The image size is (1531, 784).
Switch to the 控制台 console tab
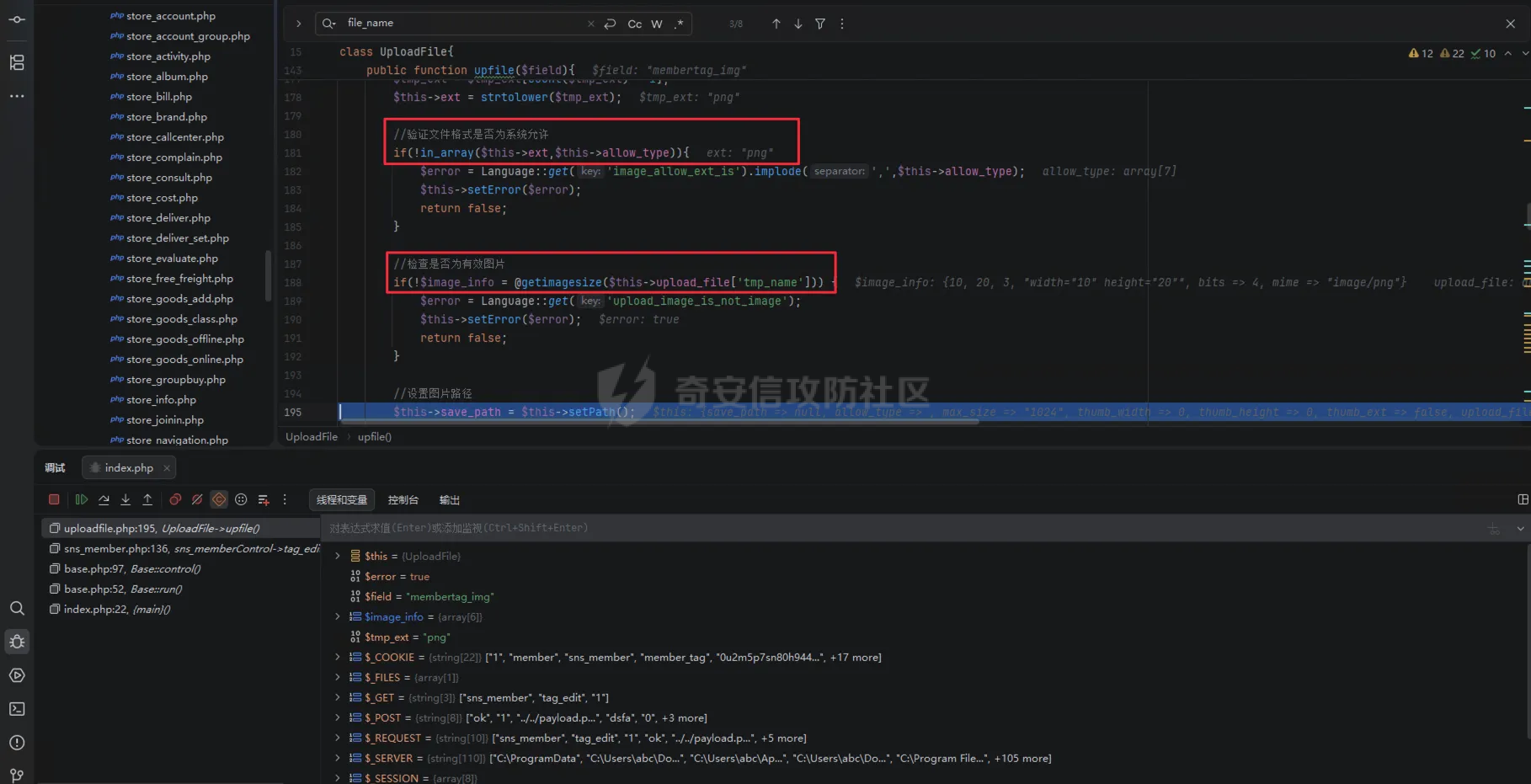403,500
